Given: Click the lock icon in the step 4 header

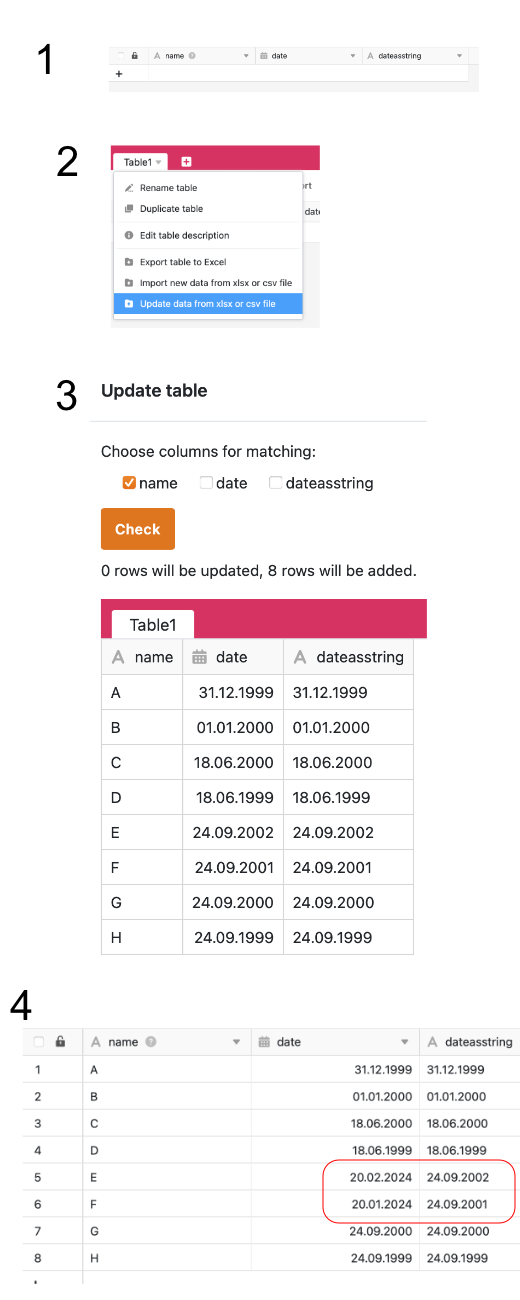Looking at the screenshot, I should coord(61,1042).
